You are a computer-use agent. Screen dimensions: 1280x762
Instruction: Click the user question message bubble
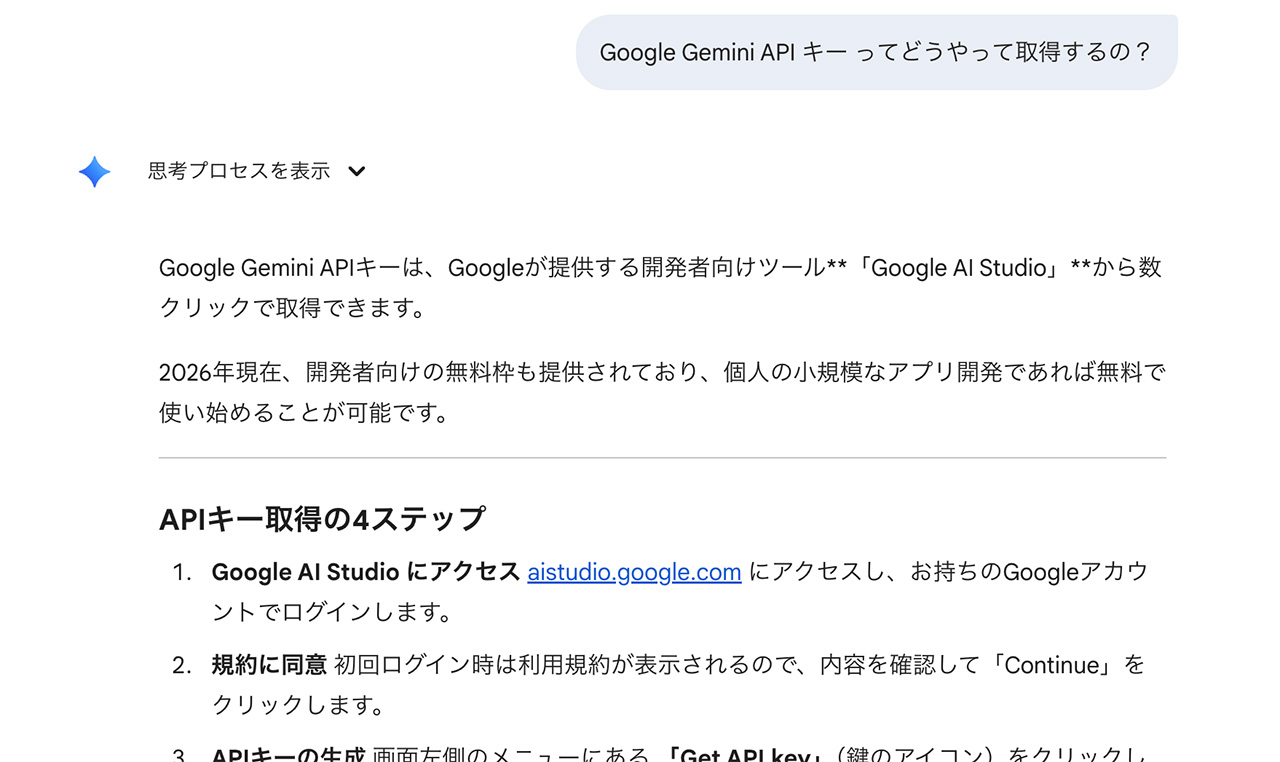[876, 52]
